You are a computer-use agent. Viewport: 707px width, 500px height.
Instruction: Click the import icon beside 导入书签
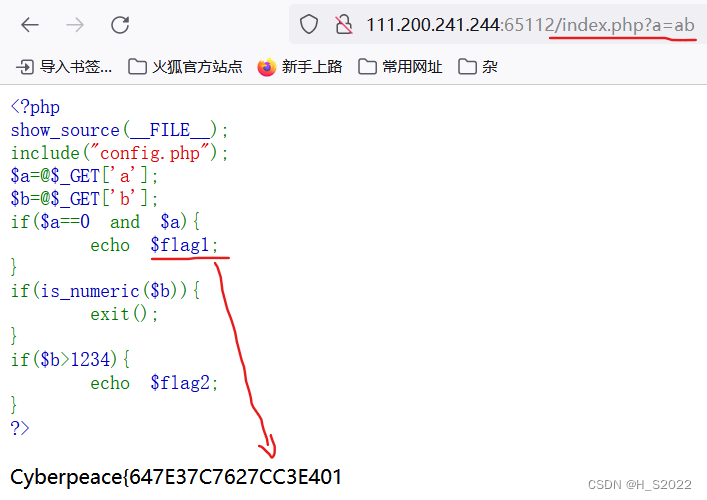(x=25, y=67)
